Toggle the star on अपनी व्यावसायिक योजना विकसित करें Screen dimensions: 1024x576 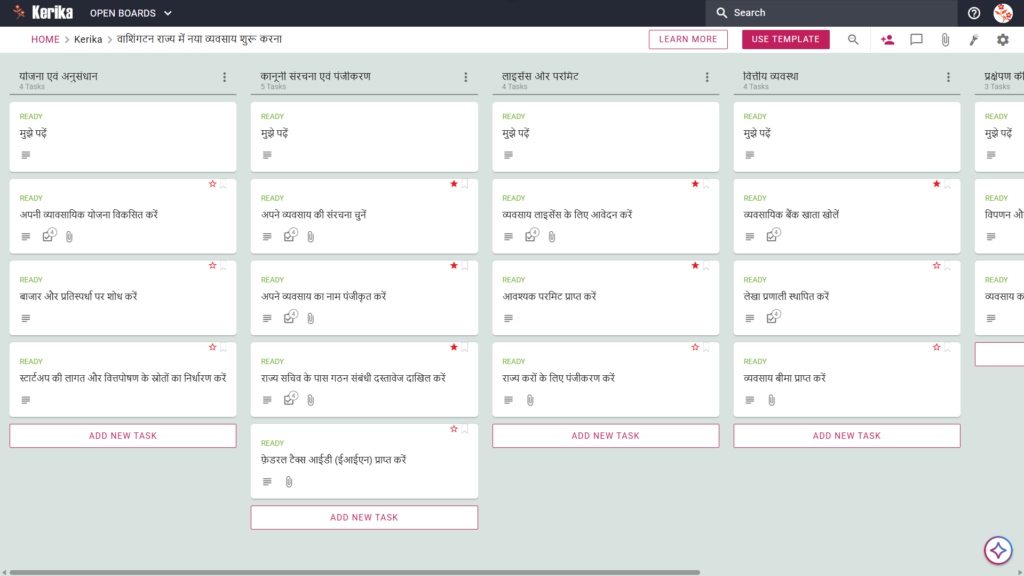click(x=212, y=184)
